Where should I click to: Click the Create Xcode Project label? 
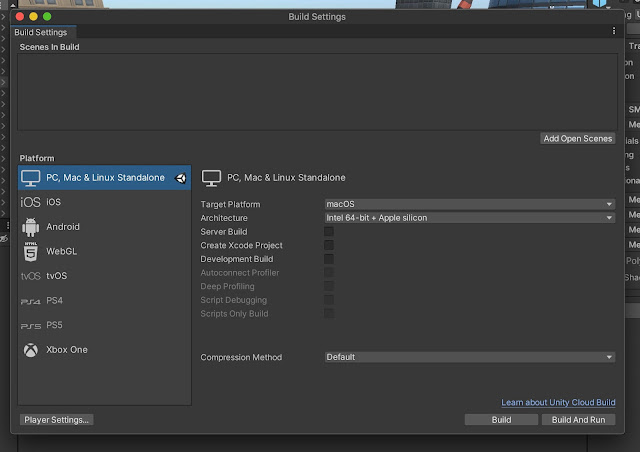pyautogui.click(x=242, y=245)
